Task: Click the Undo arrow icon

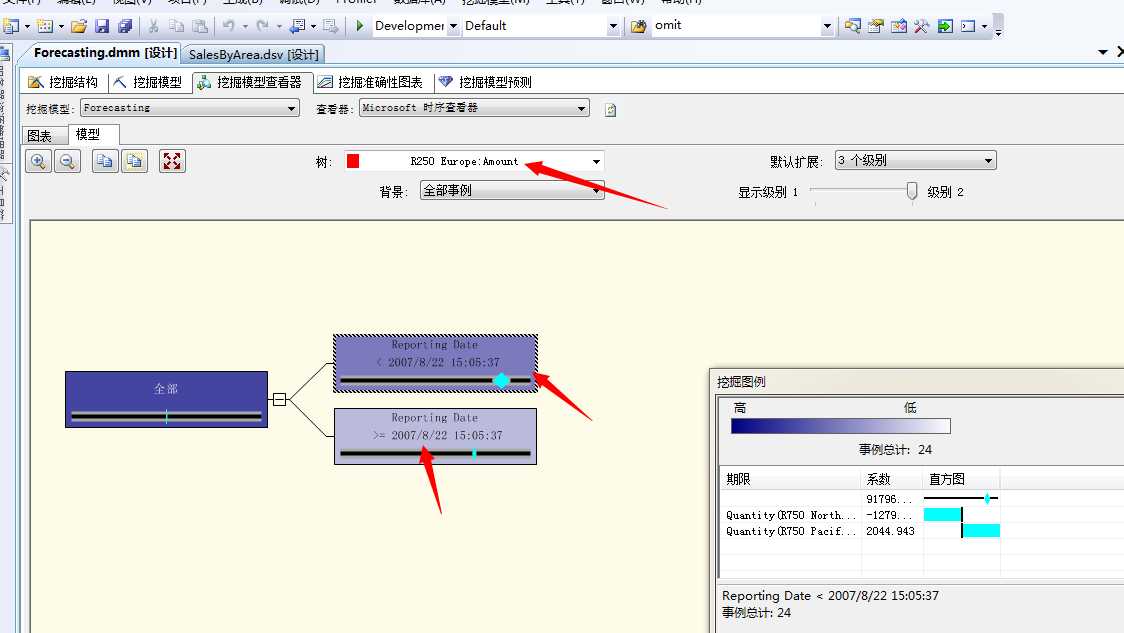Action: coord(229,26)
